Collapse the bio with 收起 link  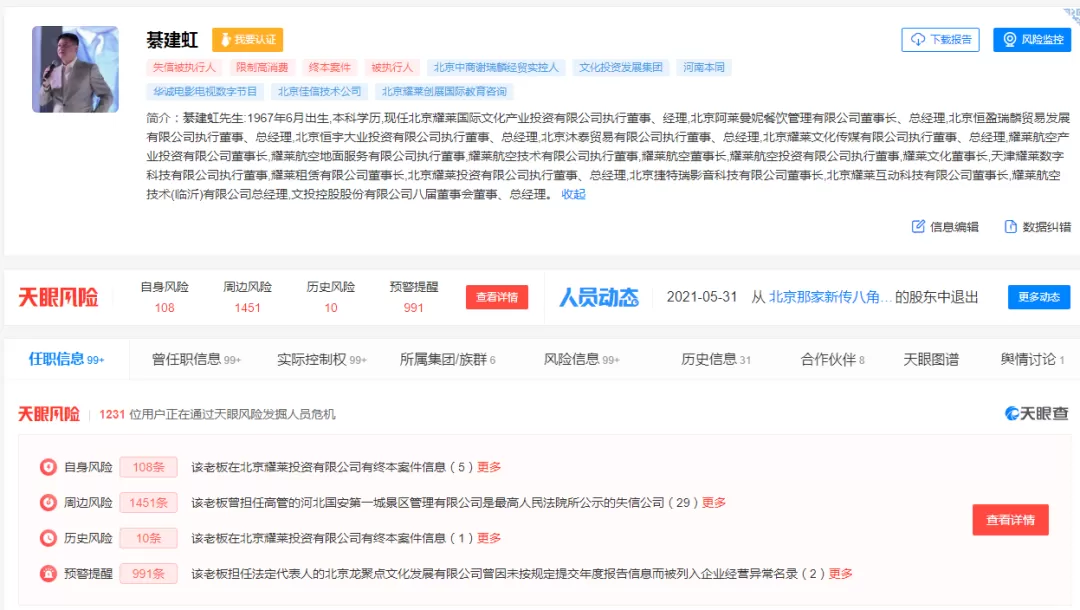[x=573, y=194]
